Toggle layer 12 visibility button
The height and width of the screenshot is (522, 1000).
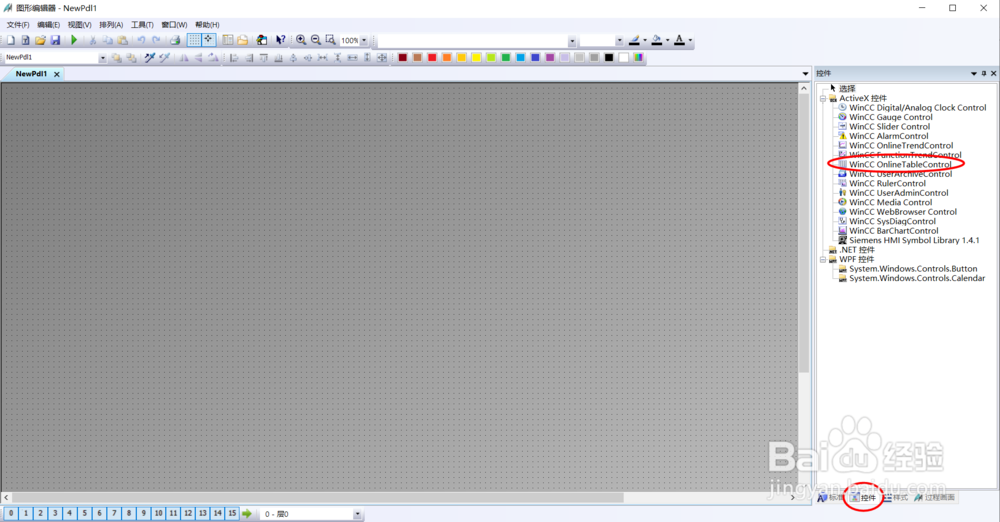188,513
